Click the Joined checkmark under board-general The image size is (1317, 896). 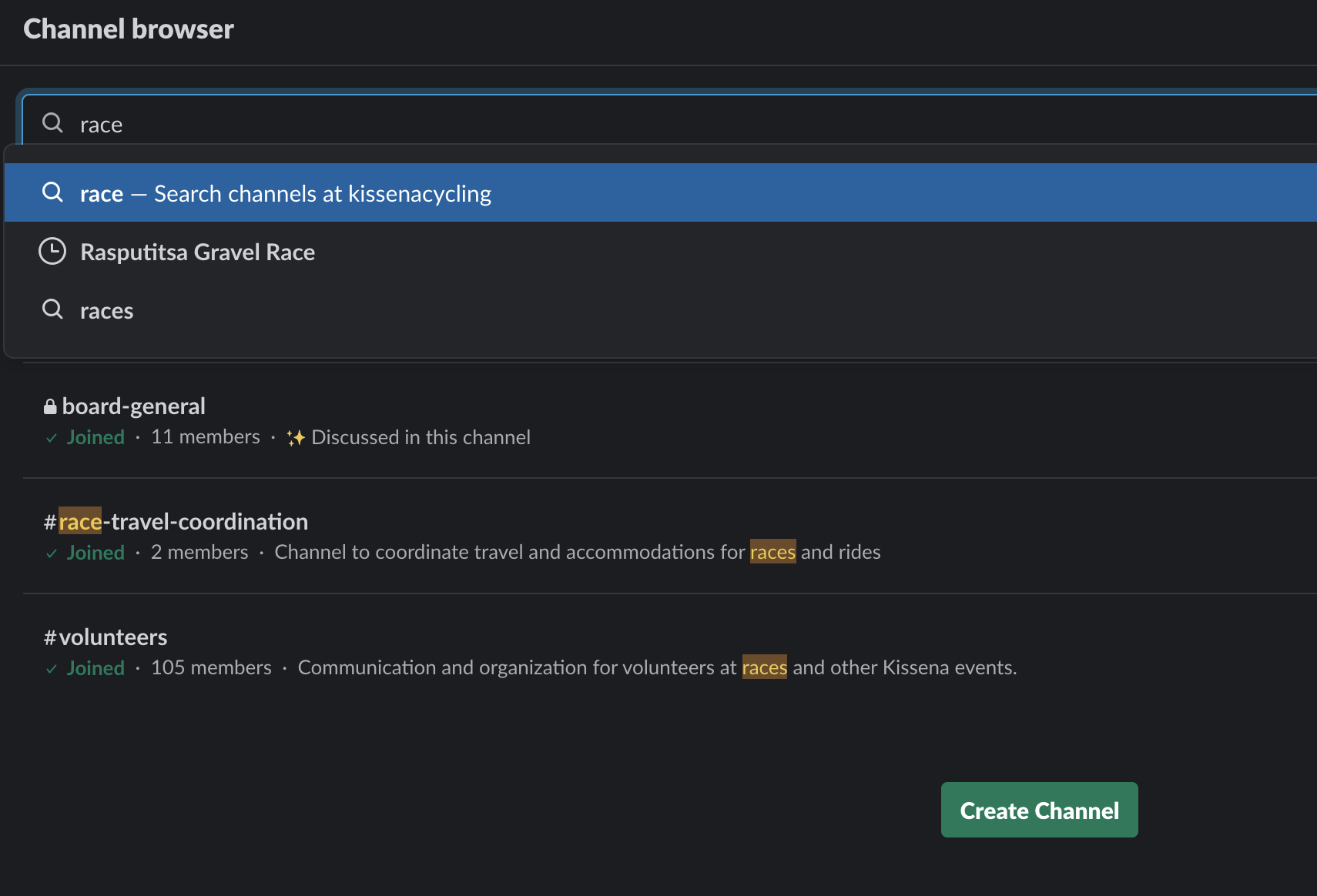pyautogui.click(x=52, y=438)
